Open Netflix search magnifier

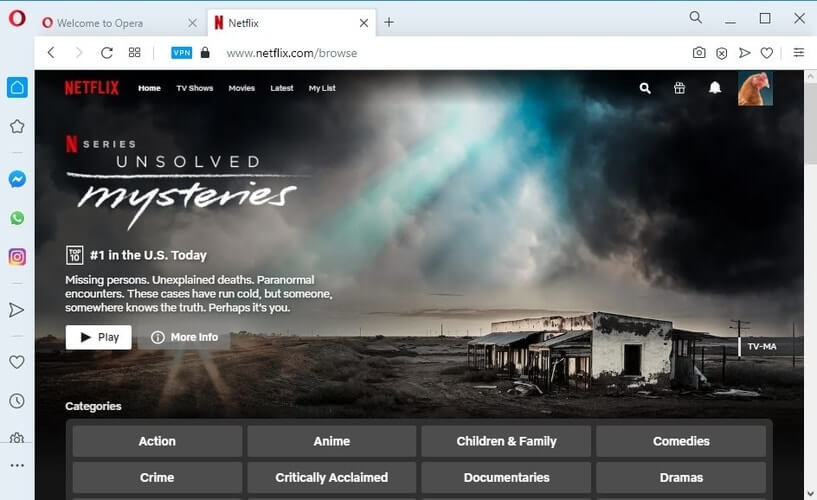click(645, 88)
